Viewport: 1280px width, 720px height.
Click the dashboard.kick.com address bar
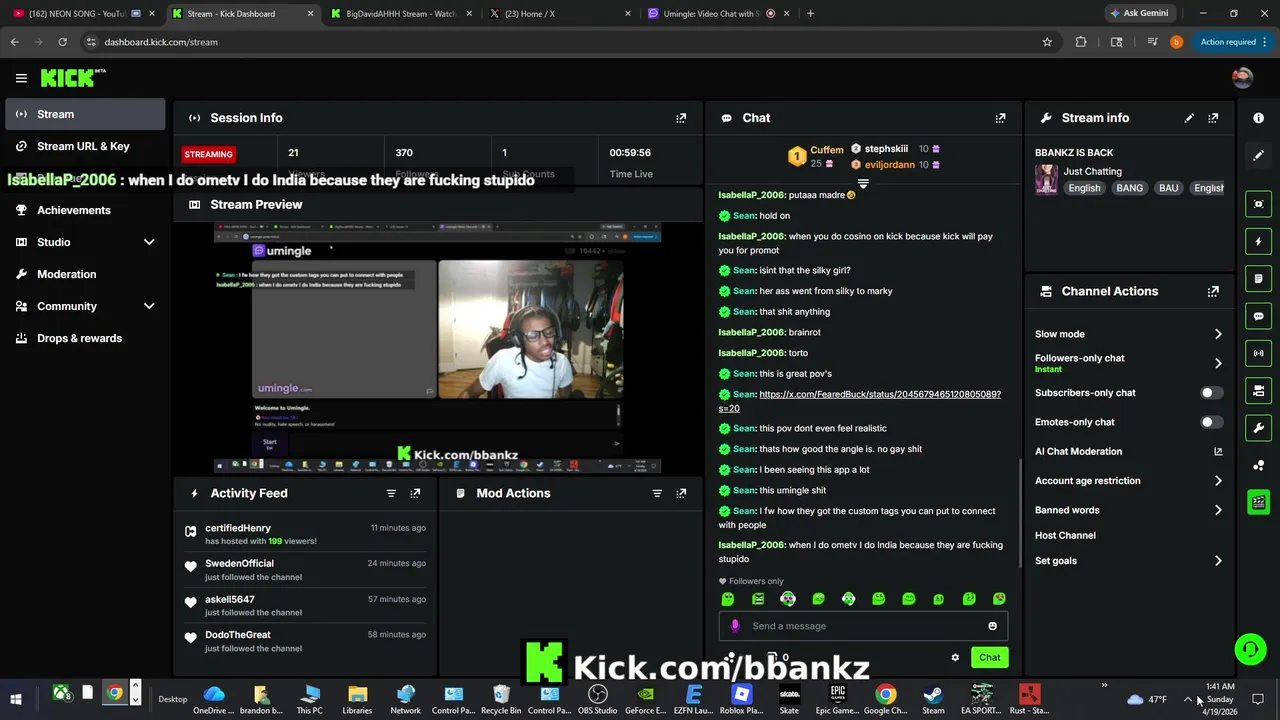pyautogui.click(x=560, y=42)
